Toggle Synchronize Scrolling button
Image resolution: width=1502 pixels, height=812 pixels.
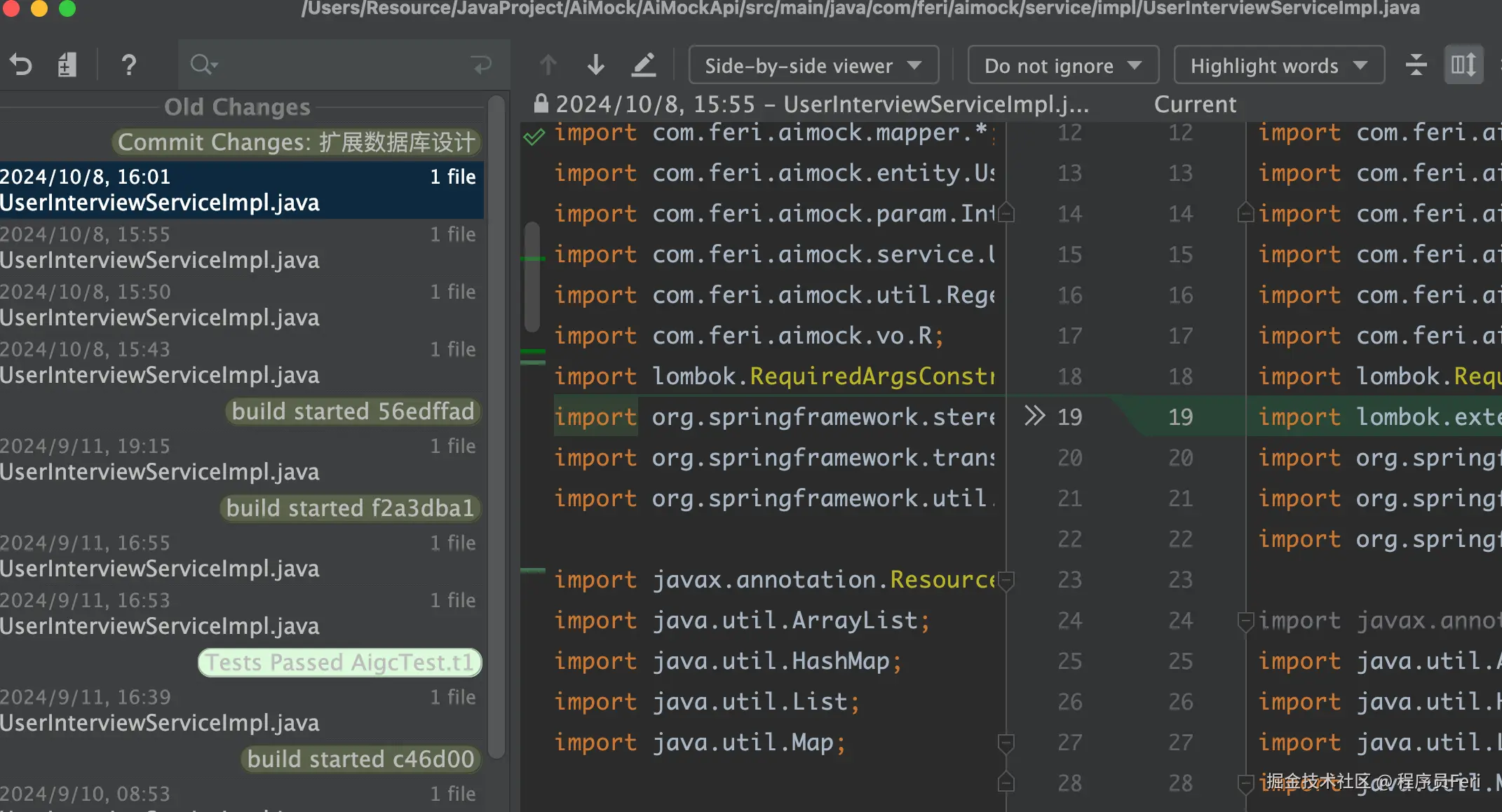[x=1463, y=65]
